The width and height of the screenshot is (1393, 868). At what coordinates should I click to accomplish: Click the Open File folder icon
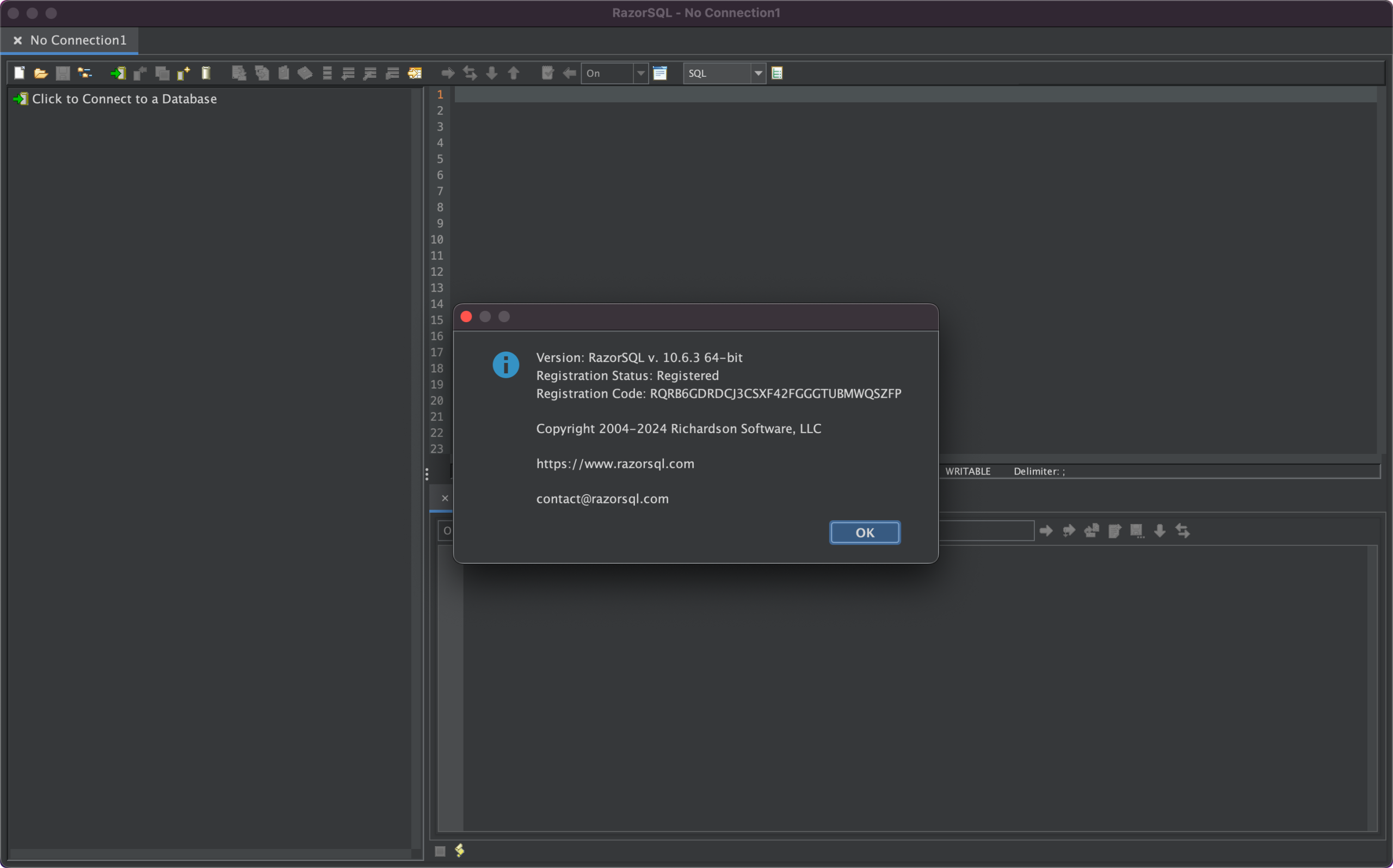tap(41, 73)
